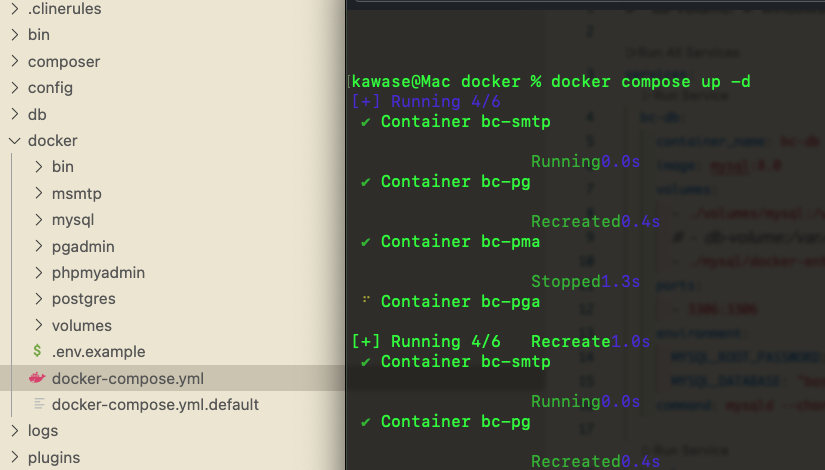Expand the db folder arrow
This screenshot has height=470, width=825.
14,114
